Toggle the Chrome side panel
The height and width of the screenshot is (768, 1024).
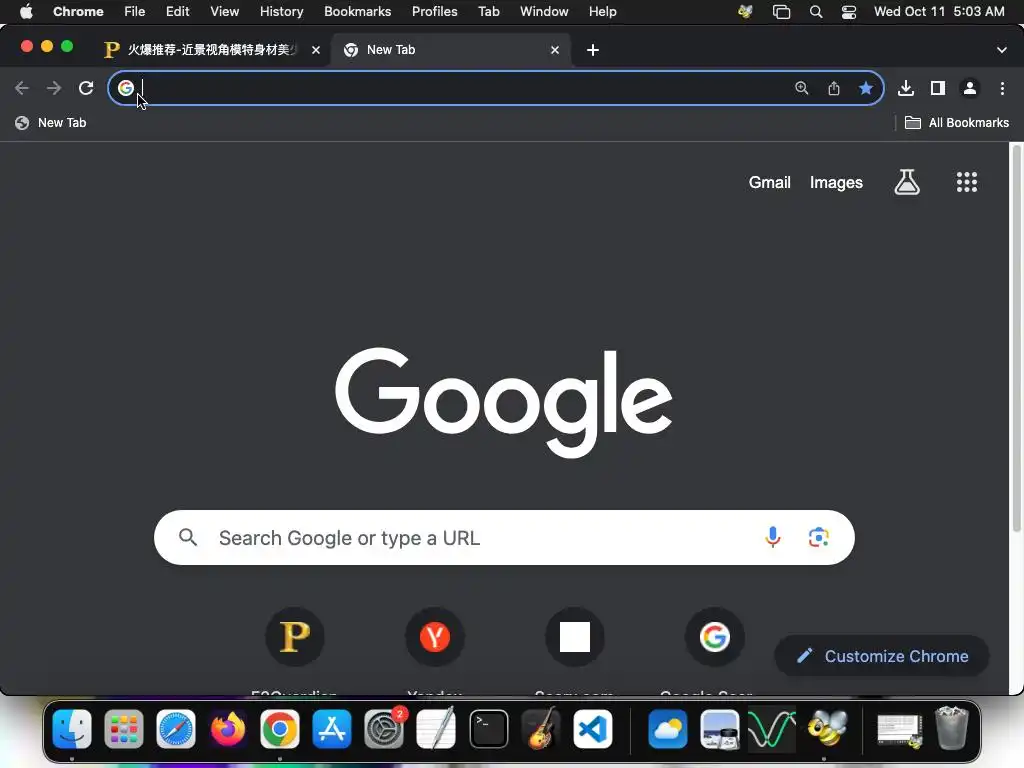click(x=938, y=88)
